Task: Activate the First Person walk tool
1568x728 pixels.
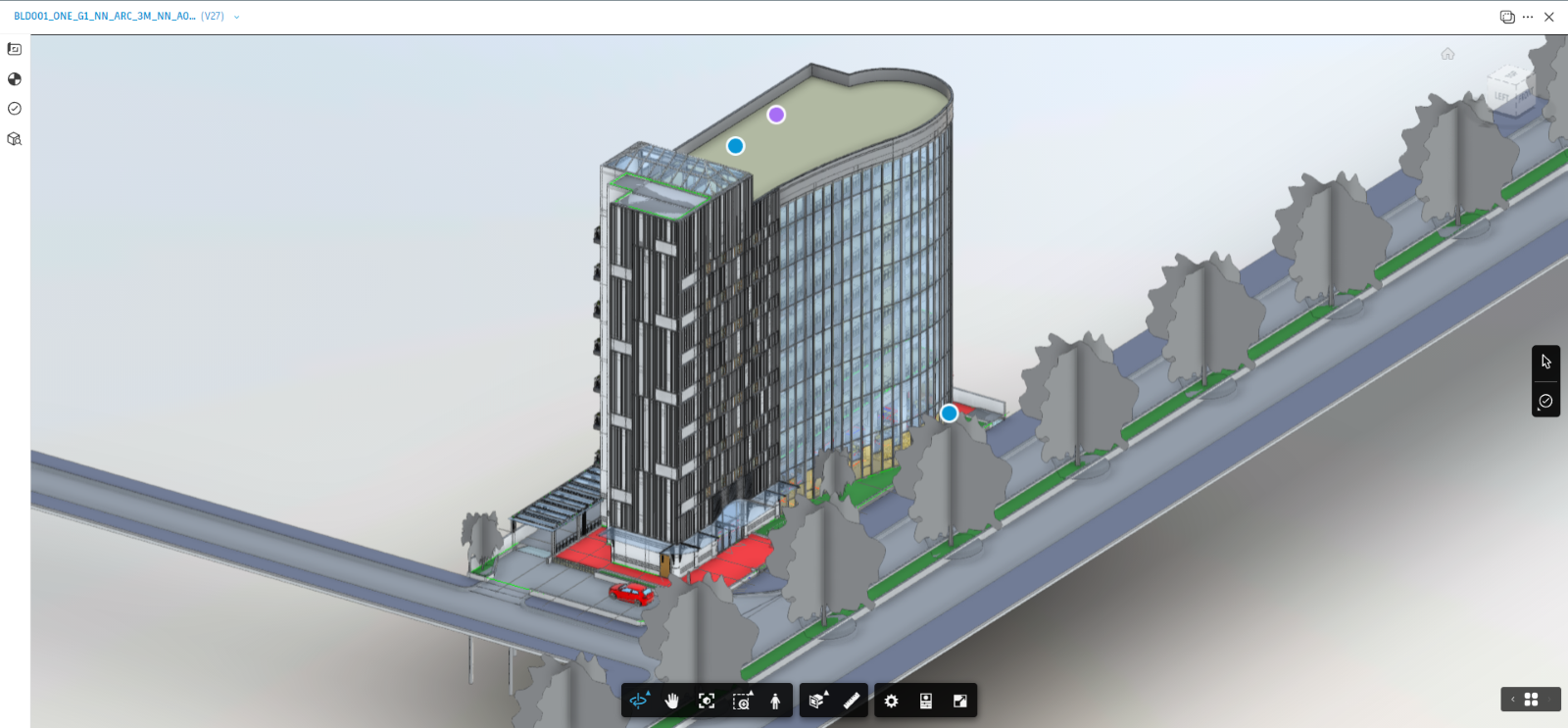Action: coord(775,701)
